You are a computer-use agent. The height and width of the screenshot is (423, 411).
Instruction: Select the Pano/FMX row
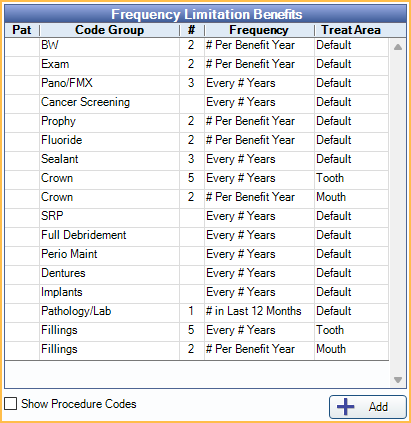click(x=197, y=83)
